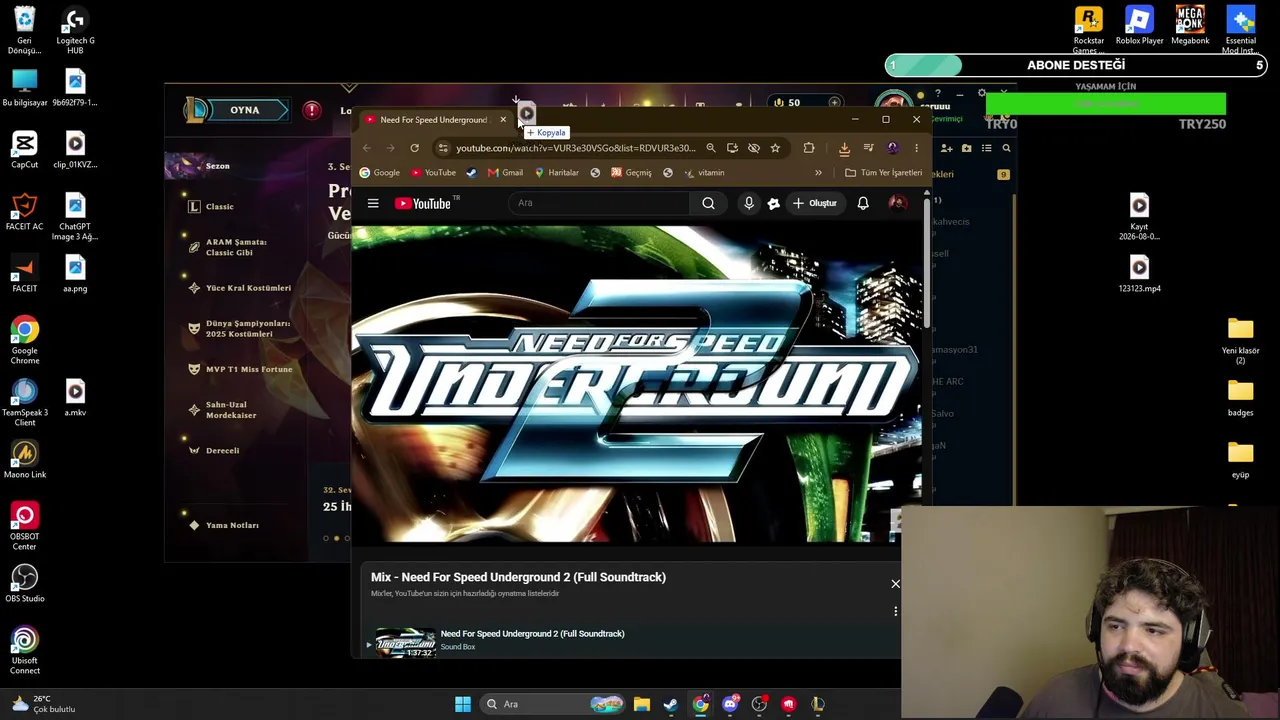Open Chrome profile avatar
This screenshot has width=1280, height=720.
[x=892, y=148]
